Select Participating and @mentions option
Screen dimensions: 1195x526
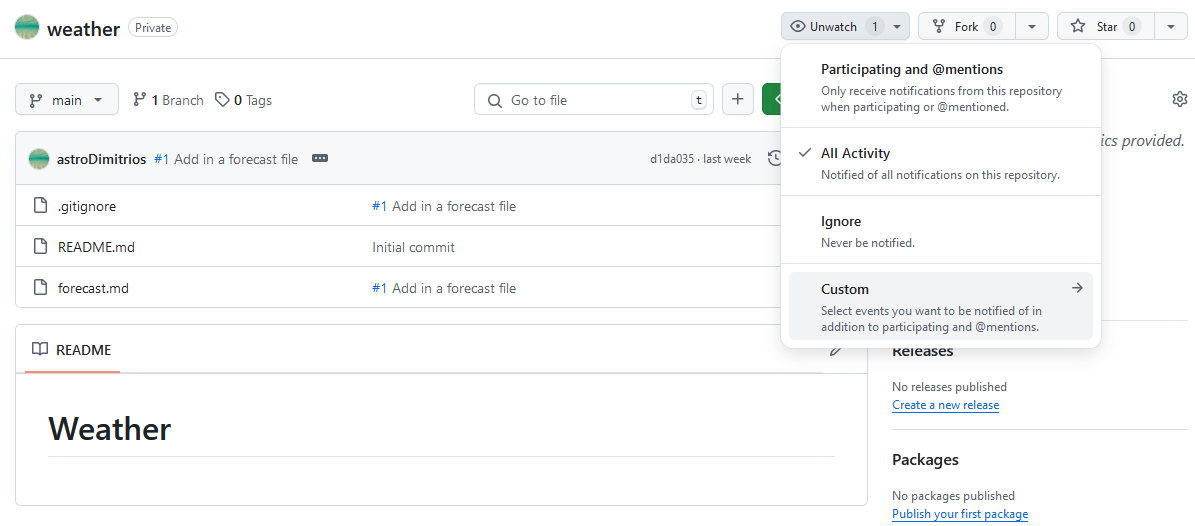[x=940, y=88]
